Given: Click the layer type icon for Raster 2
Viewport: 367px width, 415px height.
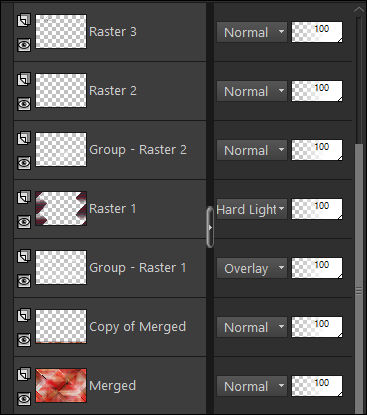Looking at the screenshot, I should click(x=24, y=79).
